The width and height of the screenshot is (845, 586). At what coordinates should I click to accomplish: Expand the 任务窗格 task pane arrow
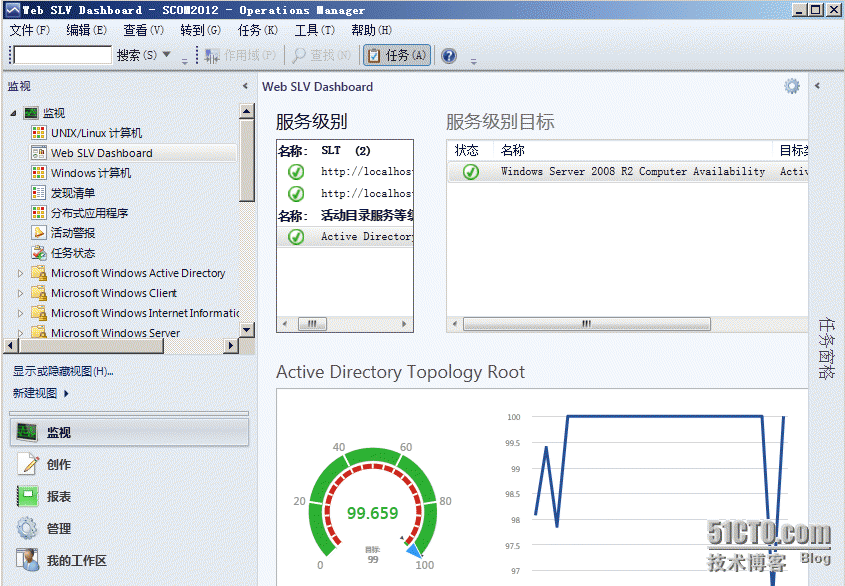tap(818, 86)
